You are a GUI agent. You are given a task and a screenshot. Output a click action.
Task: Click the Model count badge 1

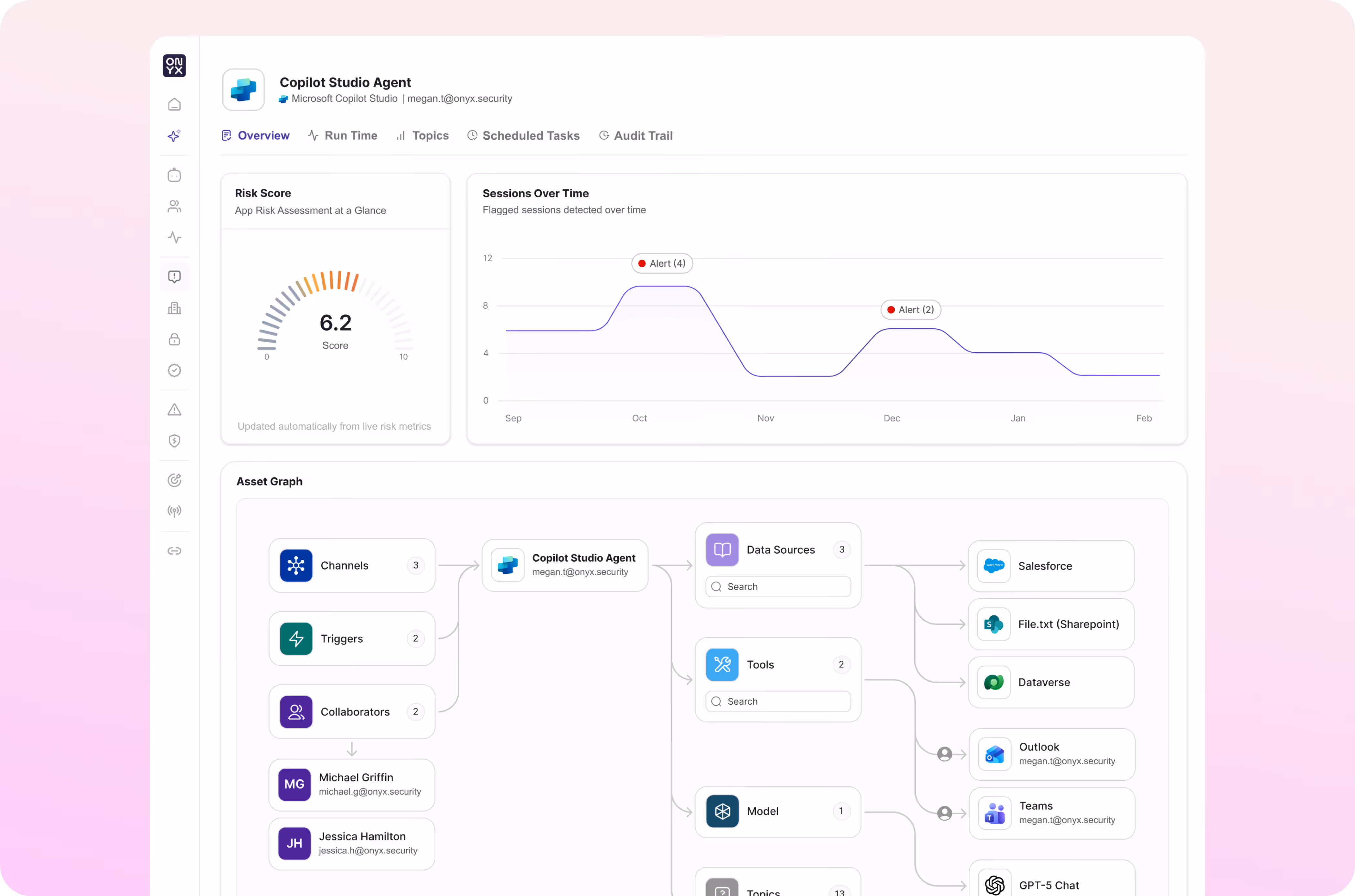point(841,811)
